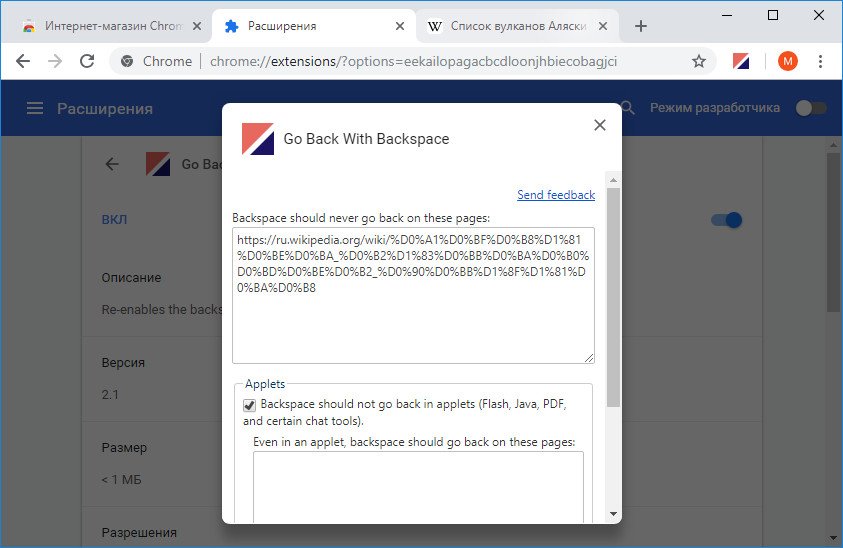This screenshot has height=548, width=843.
Task: Reload the current page
Action: coord(87,61)
